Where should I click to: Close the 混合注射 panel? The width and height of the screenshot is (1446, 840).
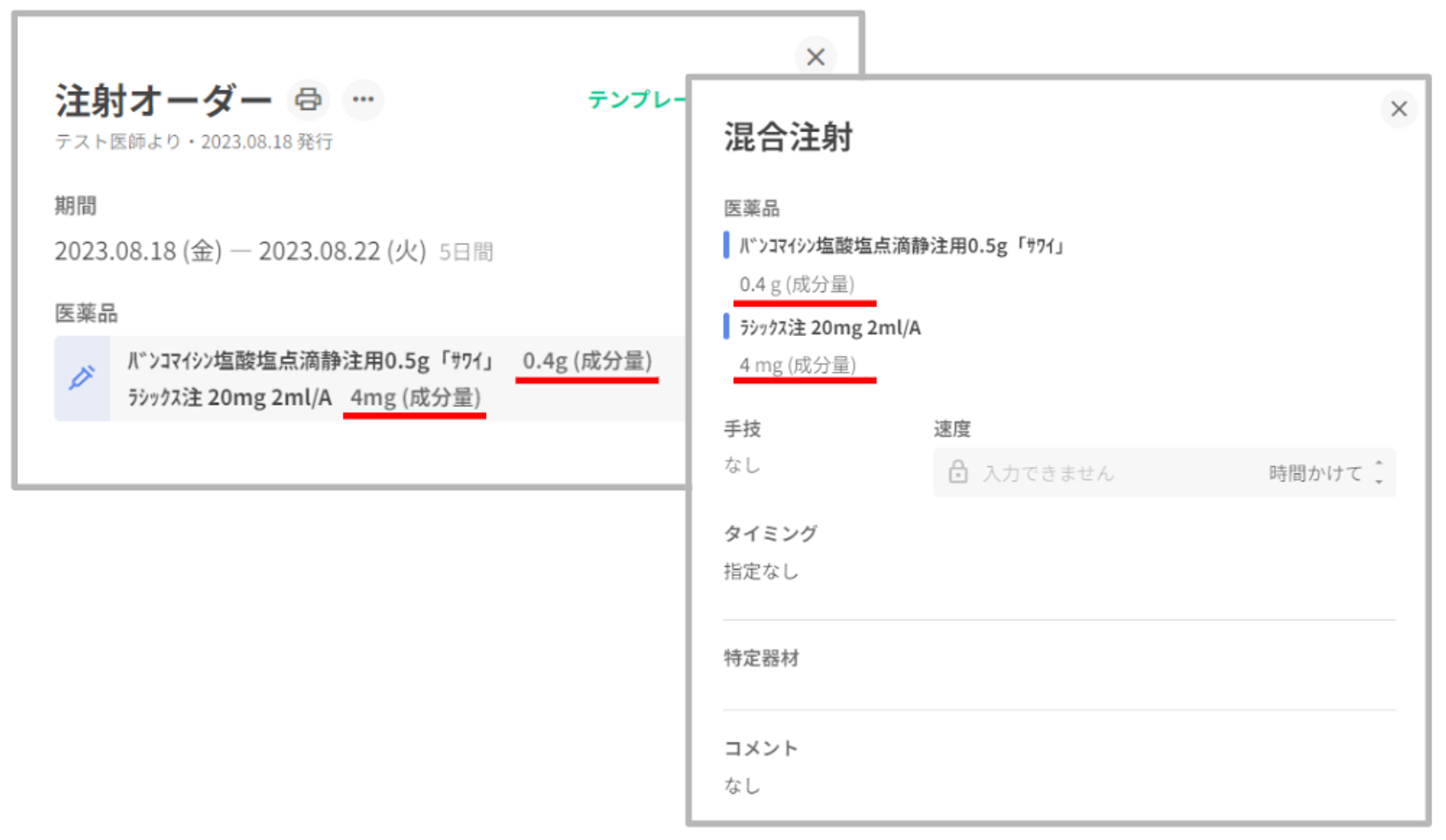tap(1399, 109)
